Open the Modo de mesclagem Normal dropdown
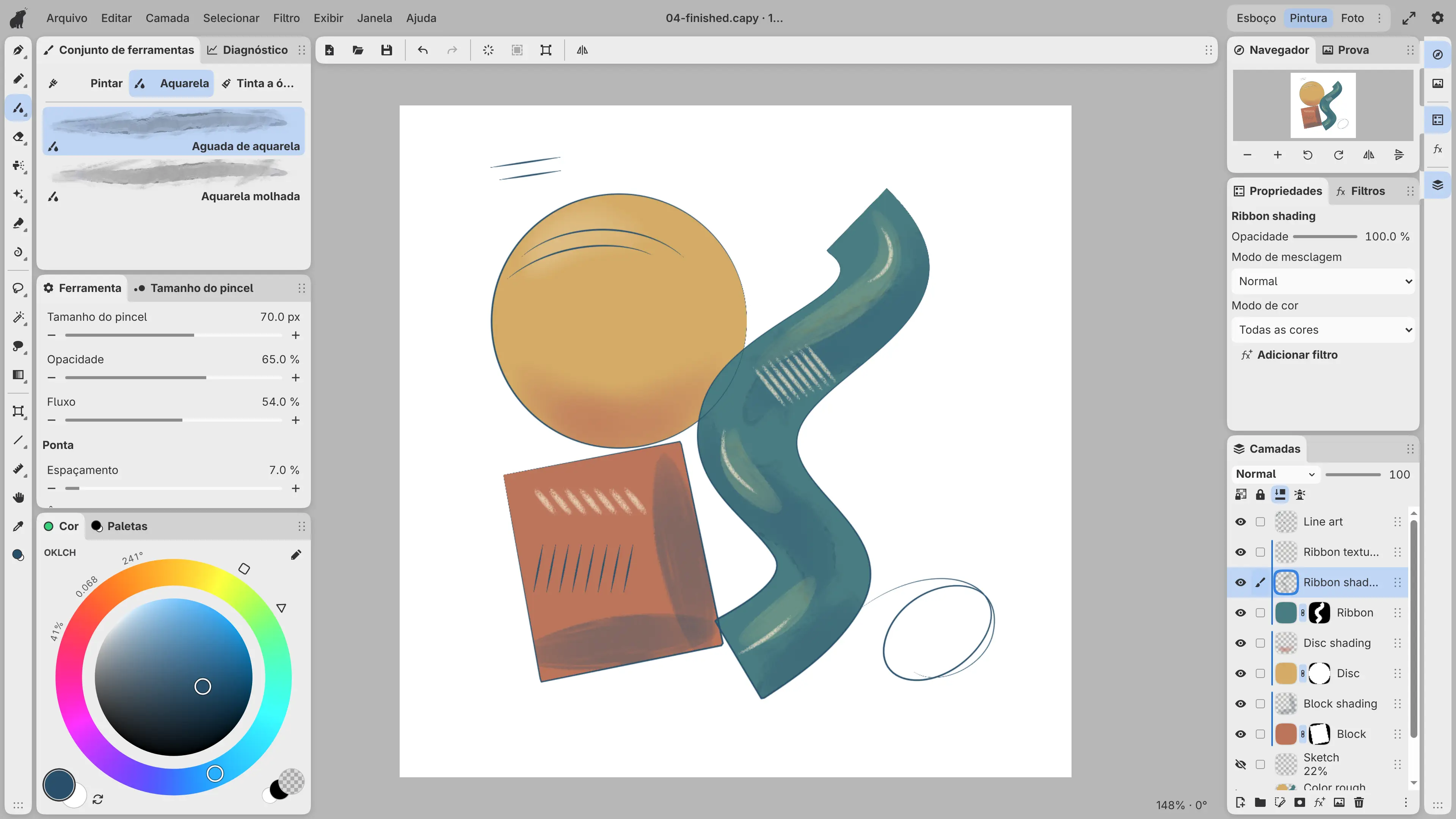This screenshot has width=1456, height=819. tap(1323, 281)
